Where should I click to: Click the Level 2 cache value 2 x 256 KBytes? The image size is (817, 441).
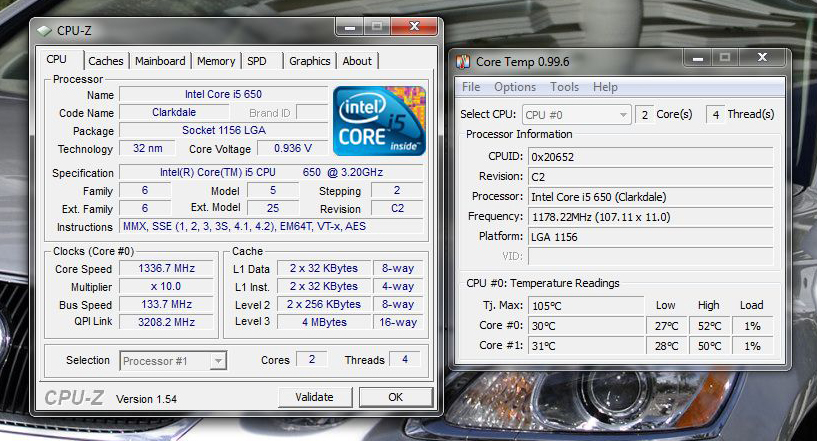[324, 304]
